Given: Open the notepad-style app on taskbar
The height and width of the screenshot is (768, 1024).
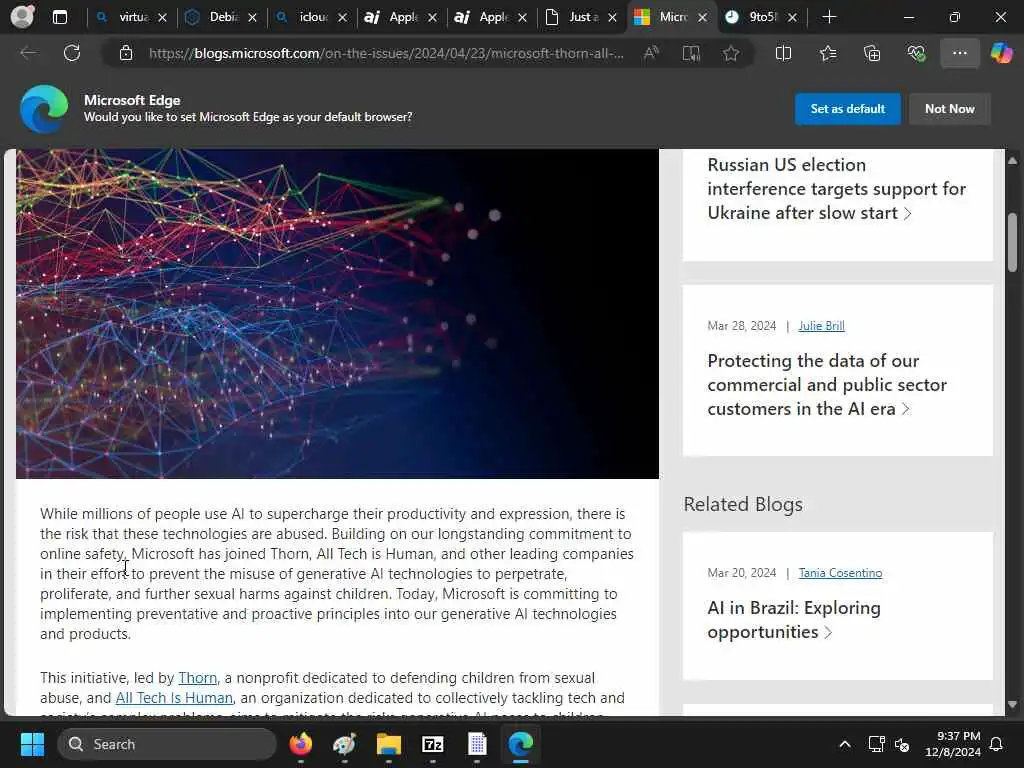Looking at the screenshot, I should click(477, 744).
